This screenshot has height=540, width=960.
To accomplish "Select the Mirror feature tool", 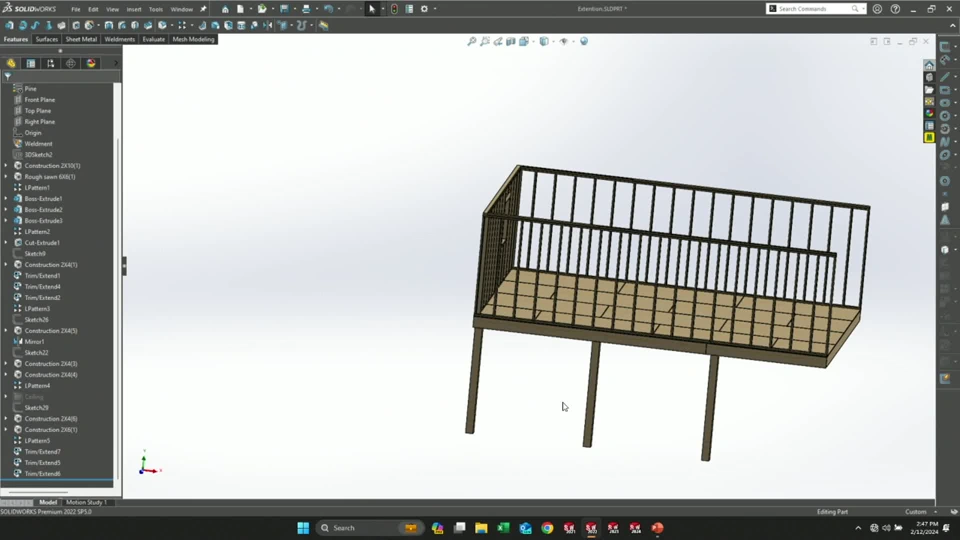I will point(268,26).
